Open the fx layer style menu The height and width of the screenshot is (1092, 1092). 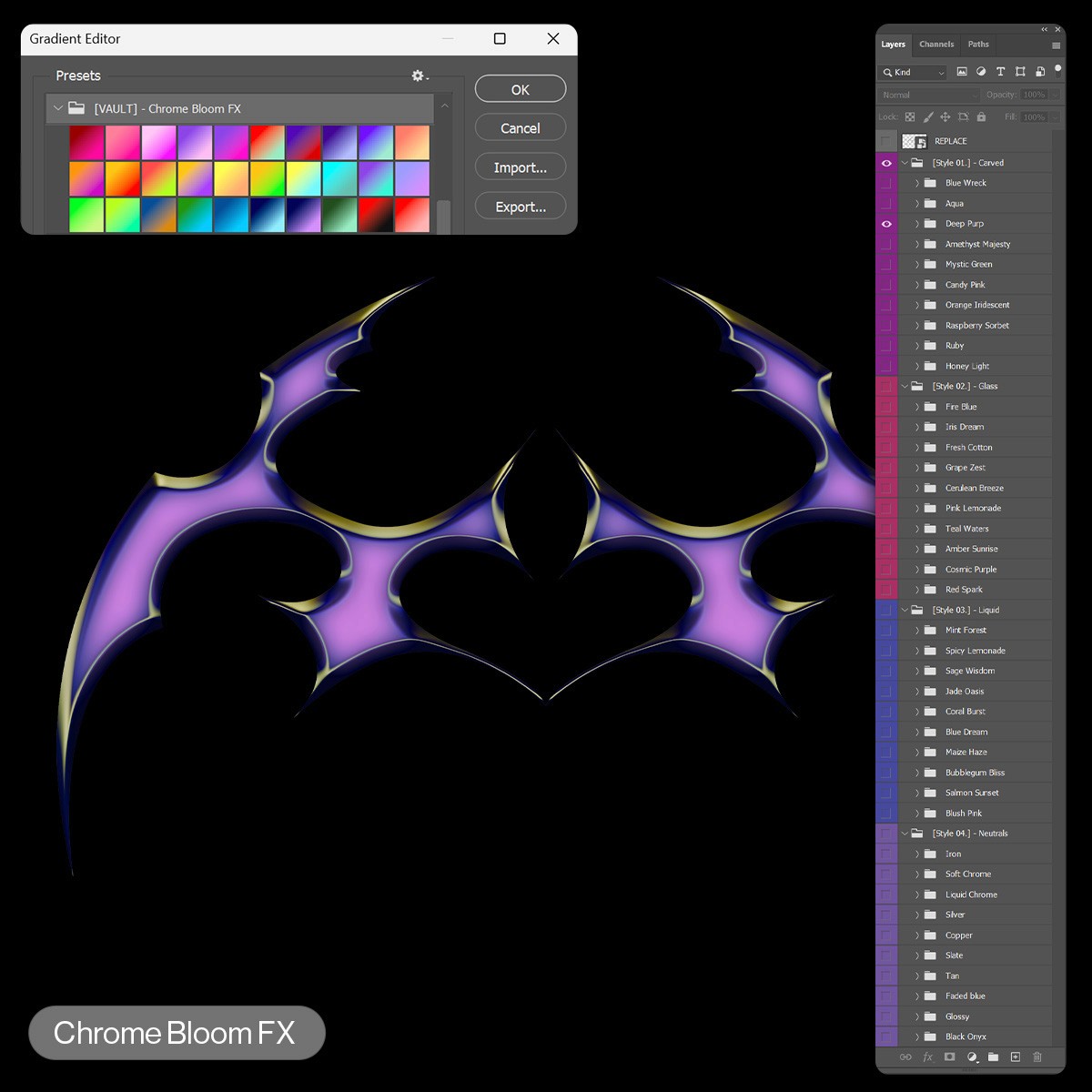pos(928,1057)
